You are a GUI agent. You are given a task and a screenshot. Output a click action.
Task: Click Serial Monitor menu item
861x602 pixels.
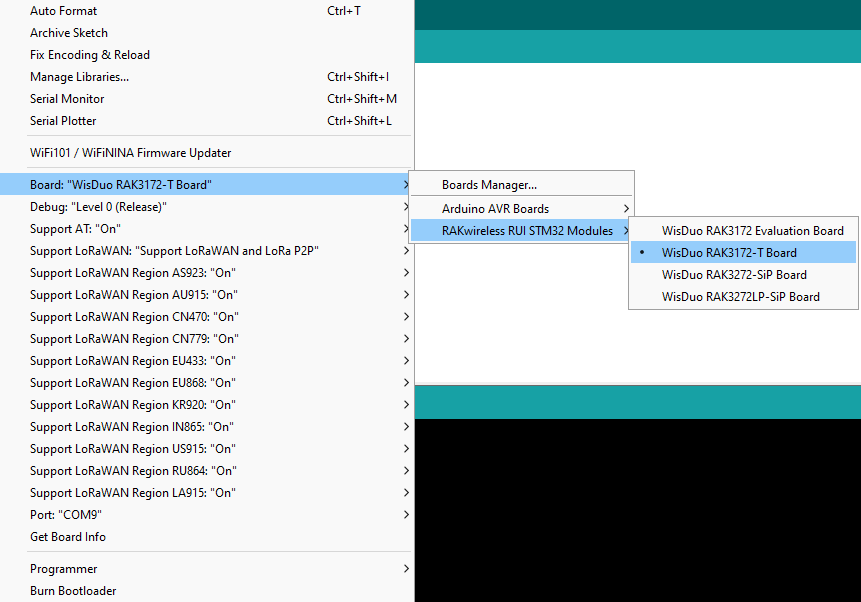point(67,99)
